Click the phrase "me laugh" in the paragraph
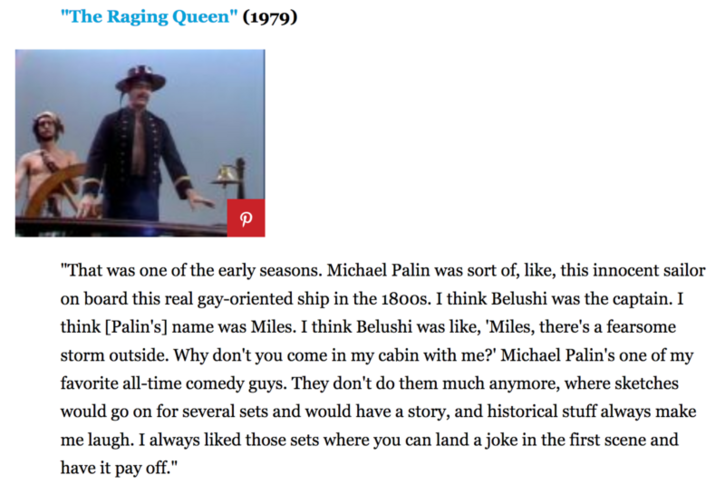 pos(96,440)
